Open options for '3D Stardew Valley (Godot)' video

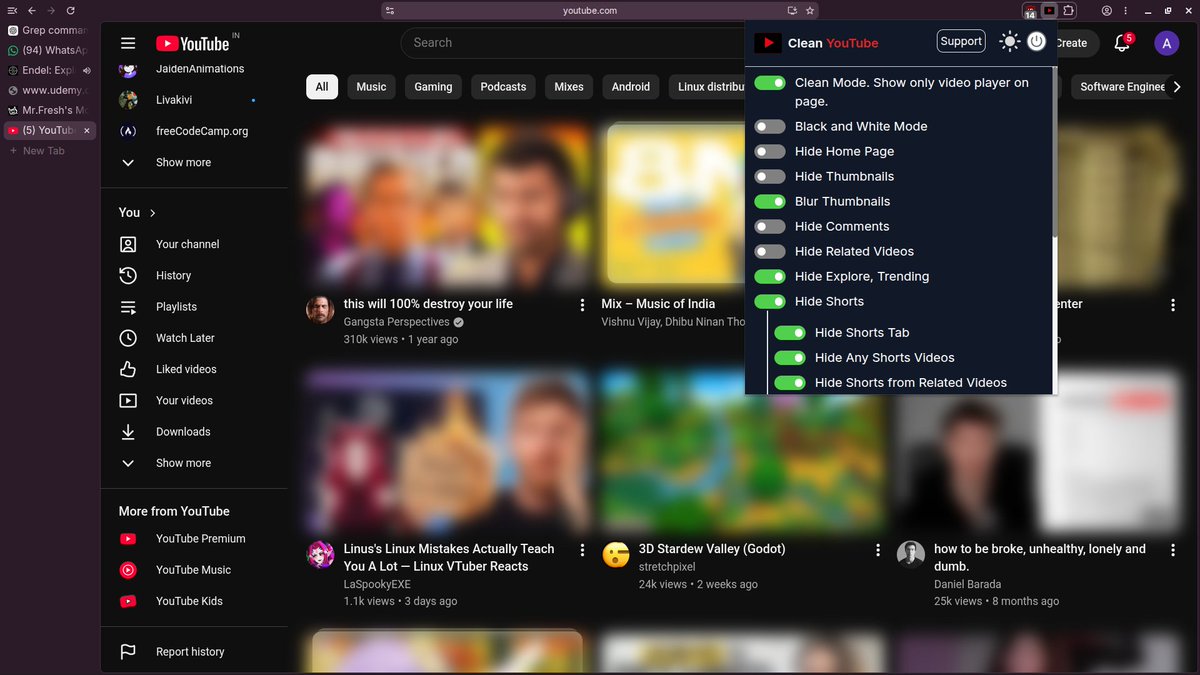878,550
